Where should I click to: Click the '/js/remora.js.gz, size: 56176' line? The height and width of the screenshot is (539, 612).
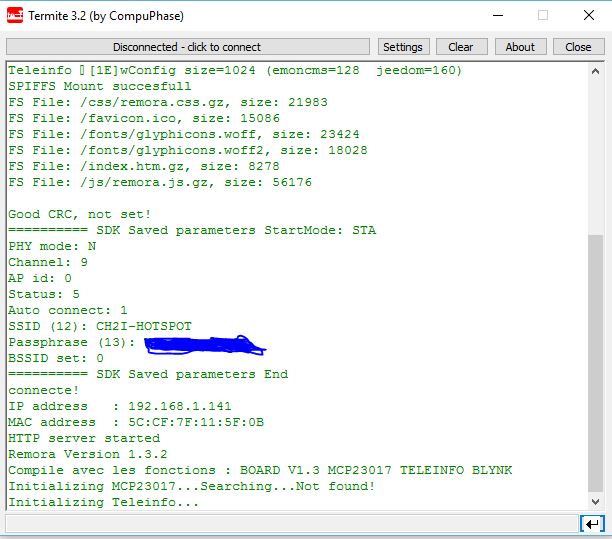(160, 182)
